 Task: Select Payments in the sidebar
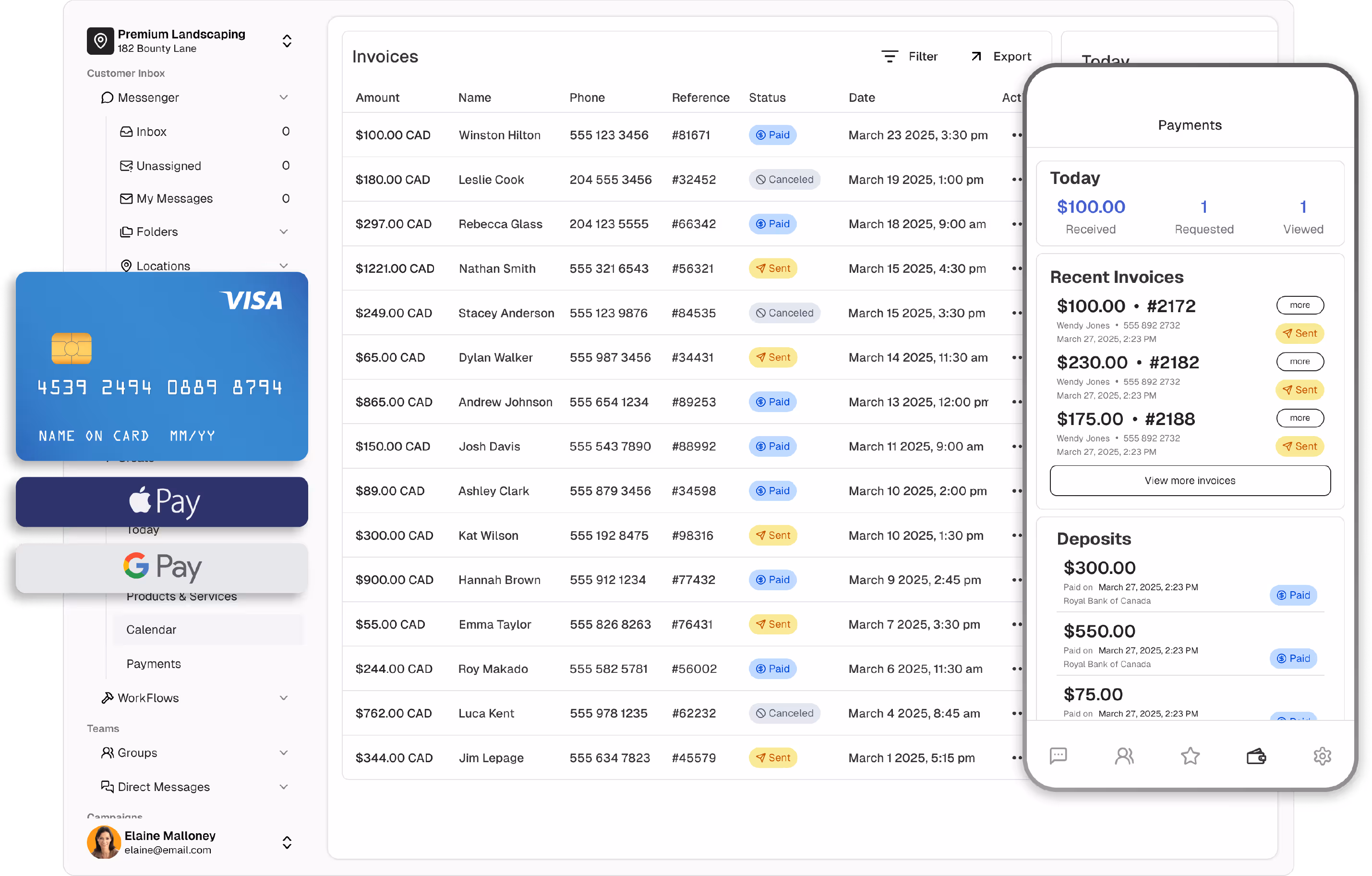click(153, 664)
